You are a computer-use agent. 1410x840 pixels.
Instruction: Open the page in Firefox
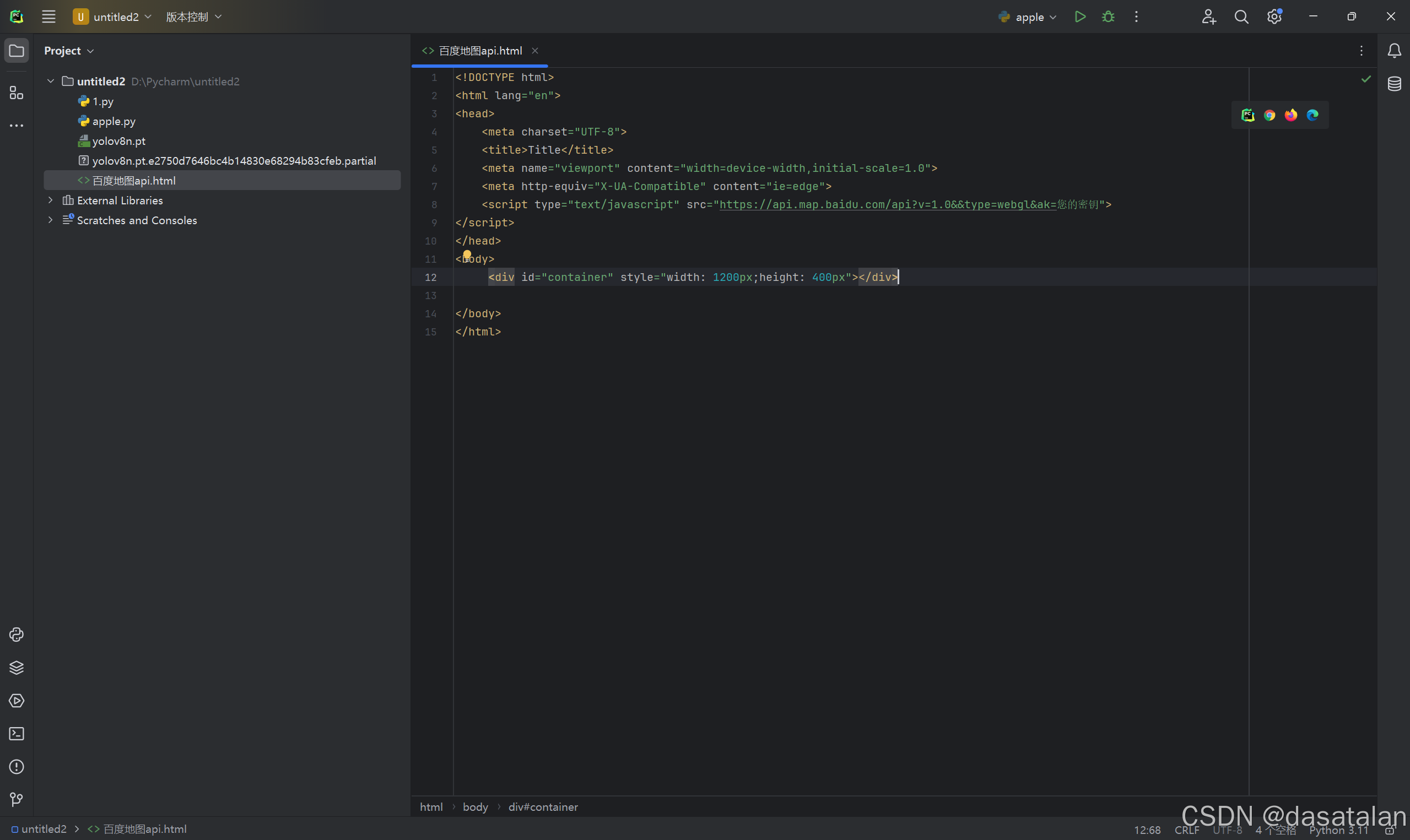point(1290,116)
